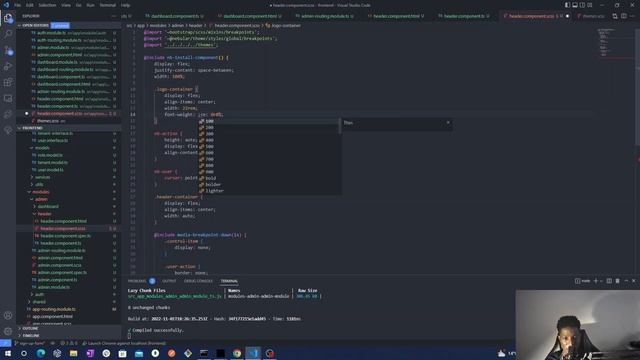This screenshot has width=640, height=360.
Task: Open header.component.html in the file tree
Action: [x=63, y=221]
